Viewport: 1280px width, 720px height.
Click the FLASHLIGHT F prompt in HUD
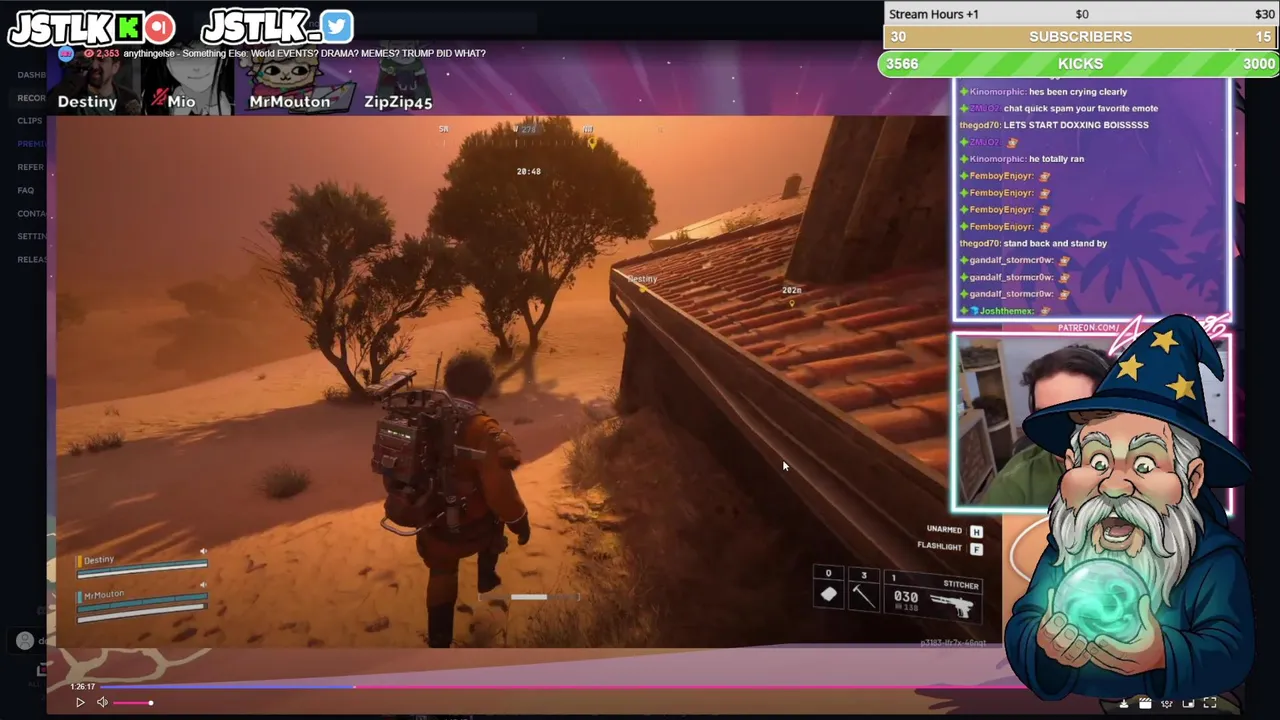950,548
